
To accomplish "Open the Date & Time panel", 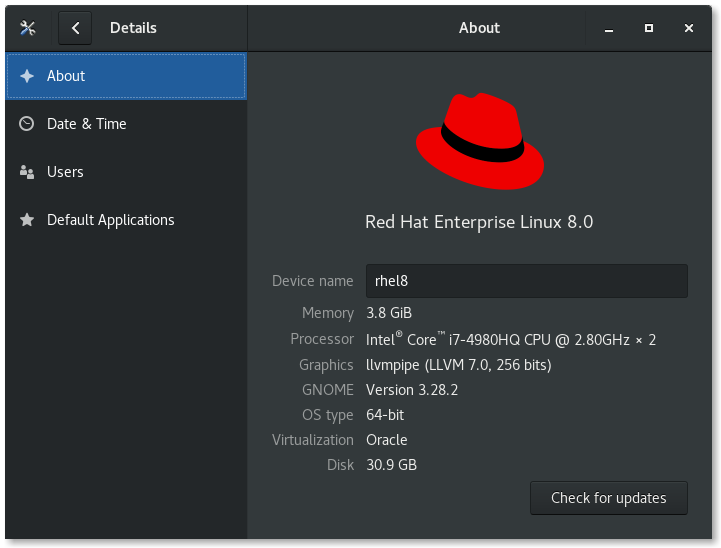I will tap(126, 124).
